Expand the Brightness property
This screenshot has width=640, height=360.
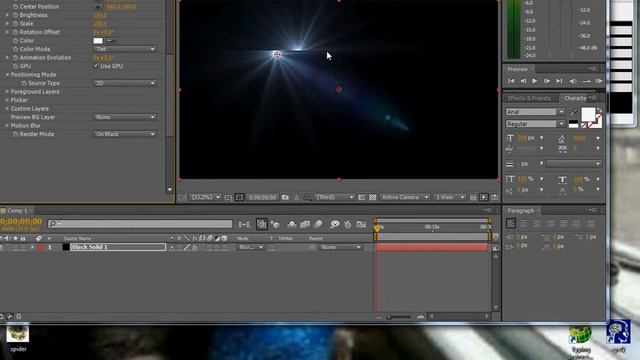click(7, 15)
